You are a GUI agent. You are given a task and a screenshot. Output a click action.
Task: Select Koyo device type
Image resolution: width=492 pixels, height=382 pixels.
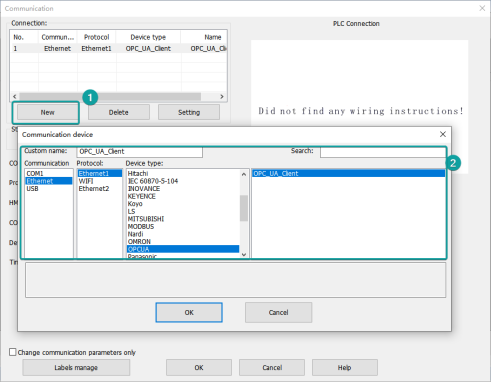(183, 204)
